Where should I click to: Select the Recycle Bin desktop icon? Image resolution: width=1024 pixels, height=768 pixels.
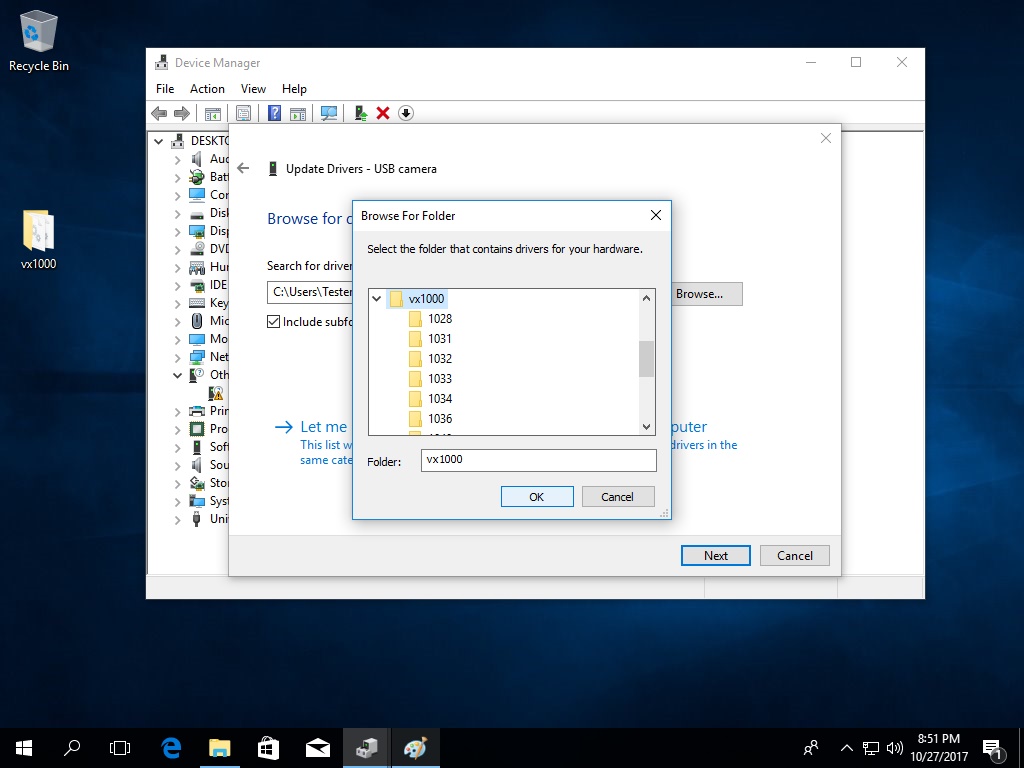point(39,40)
